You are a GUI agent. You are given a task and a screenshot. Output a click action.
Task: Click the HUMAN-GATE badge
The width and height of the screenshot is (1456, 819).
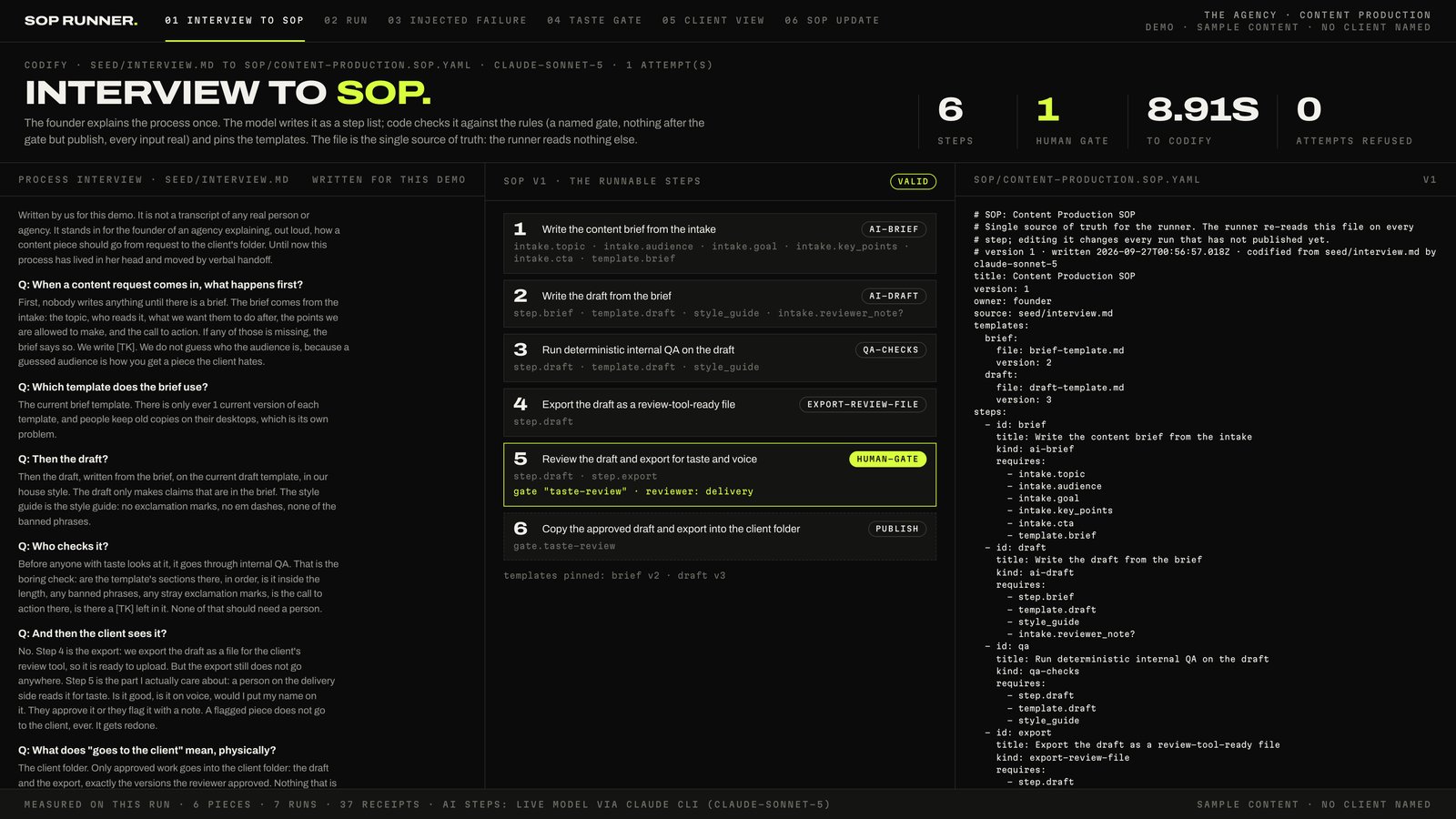[x=887, y=459]
